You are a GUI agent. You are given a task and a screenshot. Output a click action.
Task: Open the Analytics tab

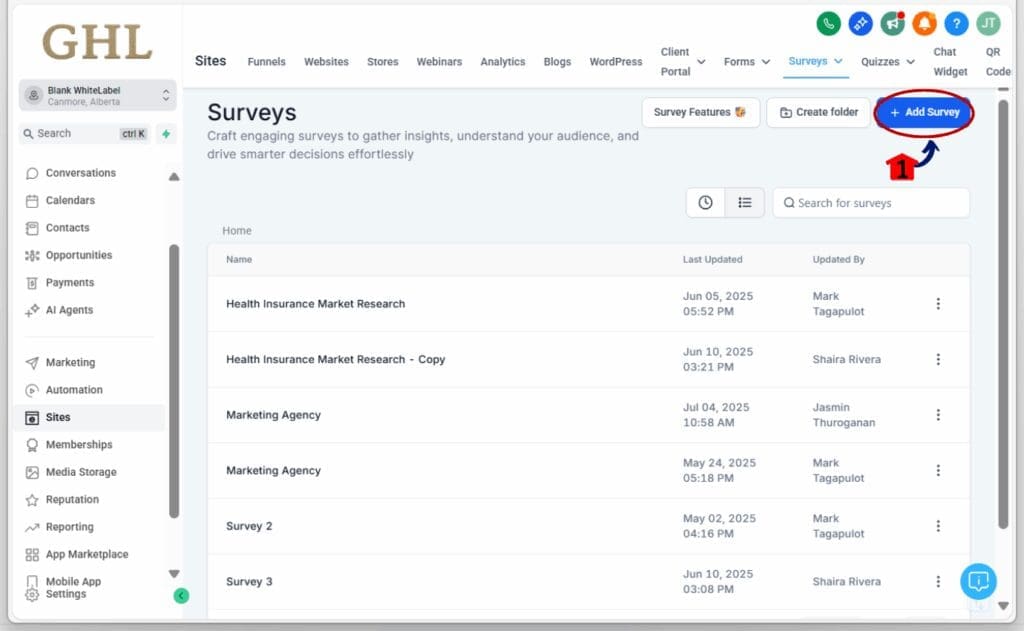[x=502, y=61]
